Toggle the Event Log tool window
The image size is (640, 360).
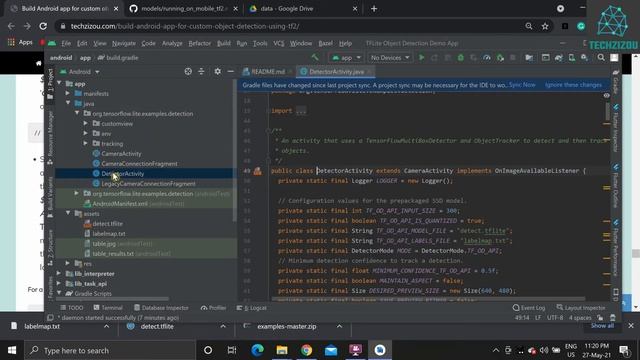click(529, 308)
